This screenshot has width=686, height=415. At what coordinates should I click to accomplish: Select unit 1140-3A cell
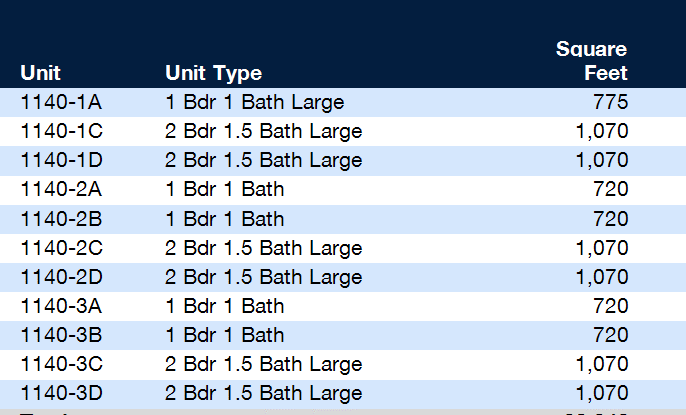[61, 306]
